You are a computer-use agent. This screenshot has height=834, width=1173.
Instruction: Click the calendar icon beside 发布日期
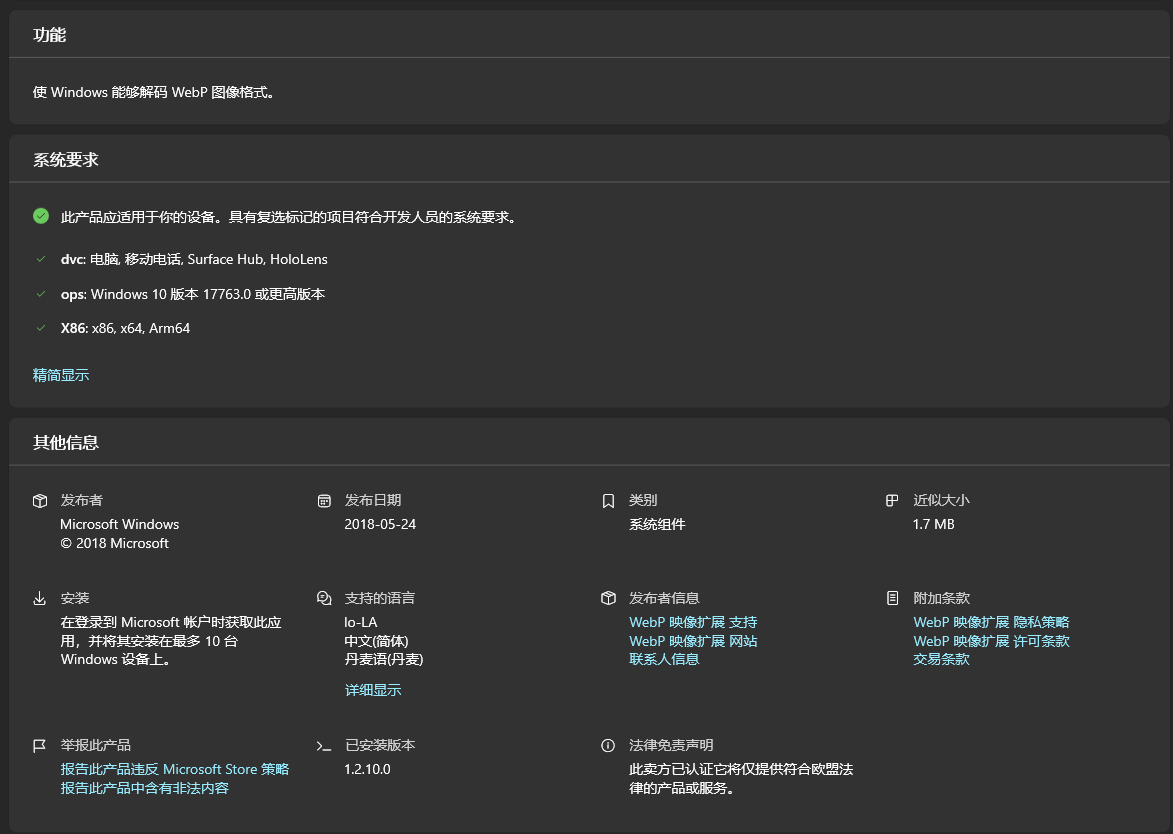(x=324, y=500)
